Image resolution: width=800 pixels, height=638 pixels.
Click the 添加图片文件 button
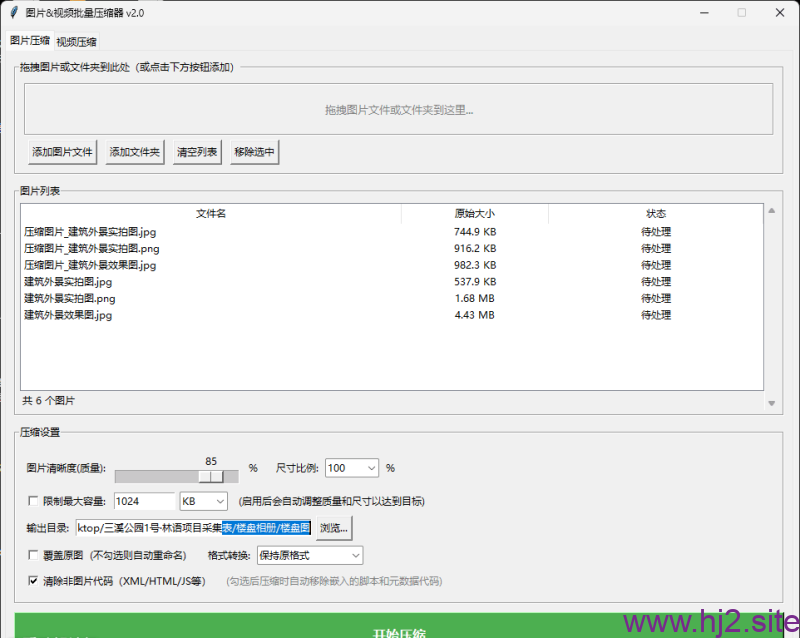coord(62,152)
